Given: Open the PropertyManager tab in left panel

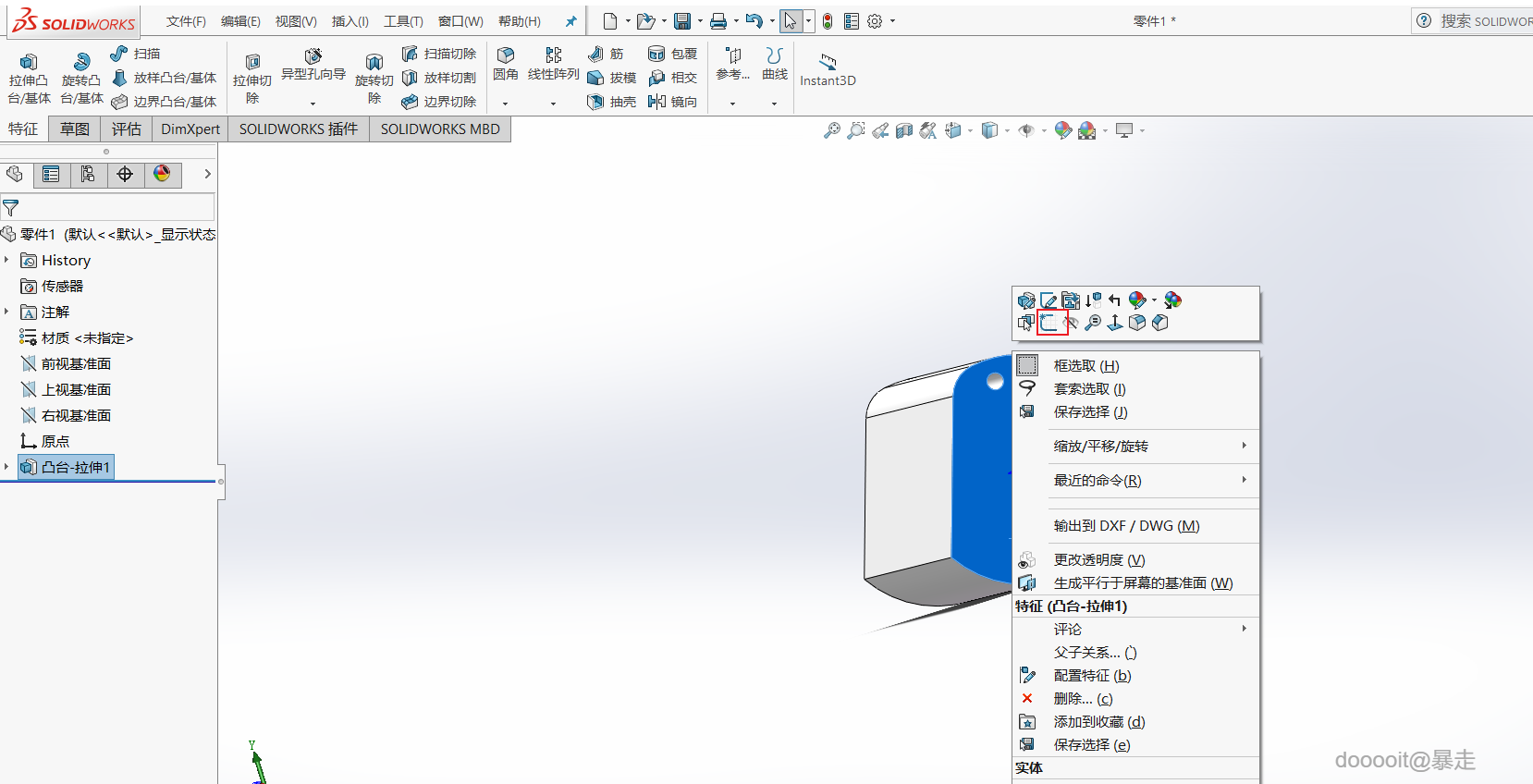Looking at the screenshot, I should tap(51, 175).
